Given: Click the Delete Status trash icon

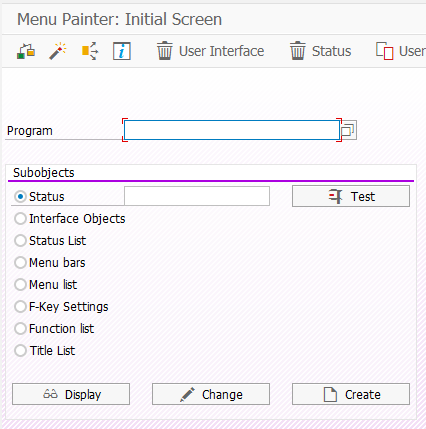Looking at the screenshot, I should [x=297, y=51].
